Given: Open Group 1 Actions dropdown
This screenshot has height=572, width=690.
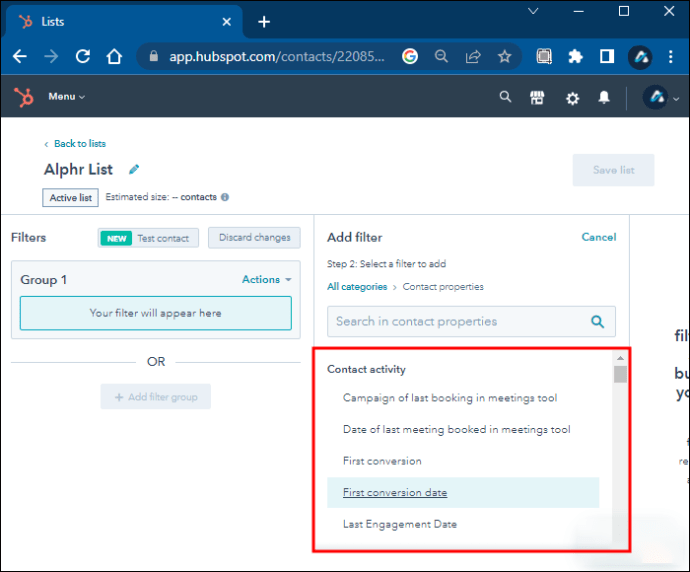Looking at the screenshot, I should click(x=267, y=279).
